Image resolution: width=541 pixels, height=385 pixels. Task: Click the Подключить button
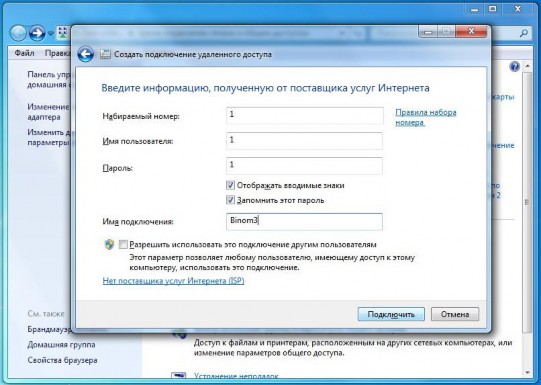(x=391, y=314)
